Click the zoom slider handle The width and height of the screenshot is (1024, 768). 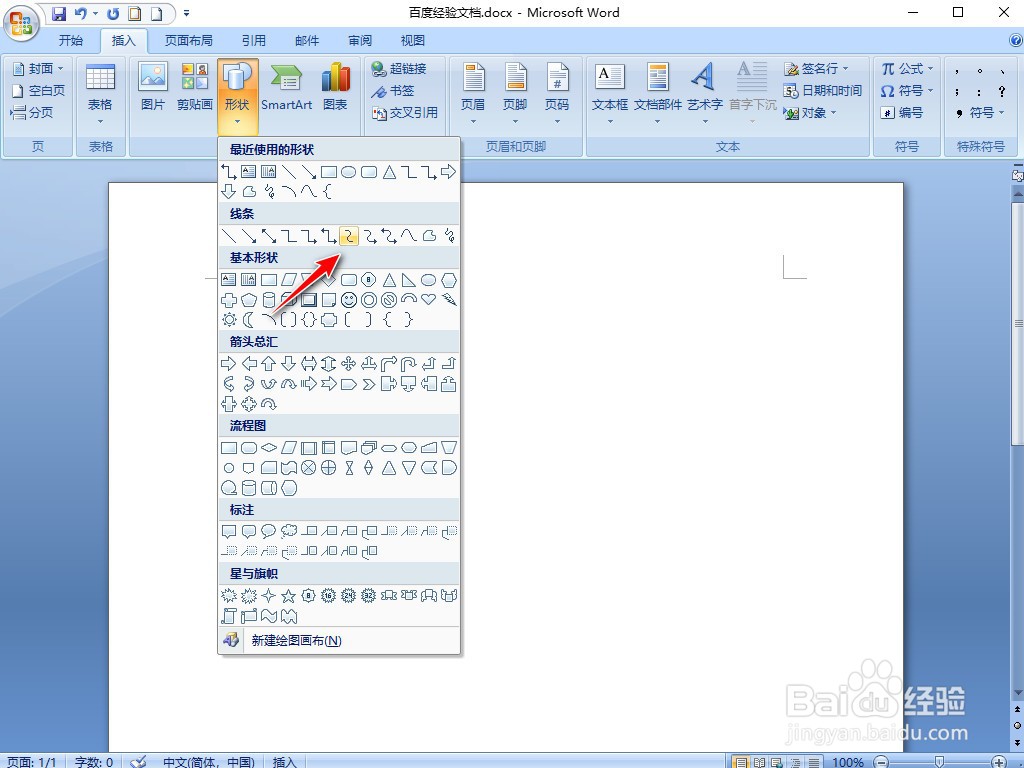[x=939, y=761]
